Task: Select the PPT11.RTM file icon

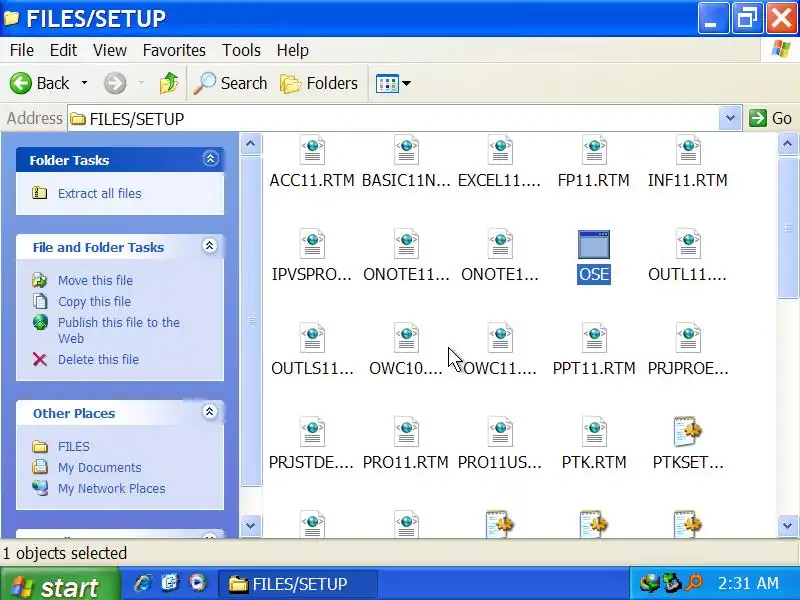Action: point(594,338)
